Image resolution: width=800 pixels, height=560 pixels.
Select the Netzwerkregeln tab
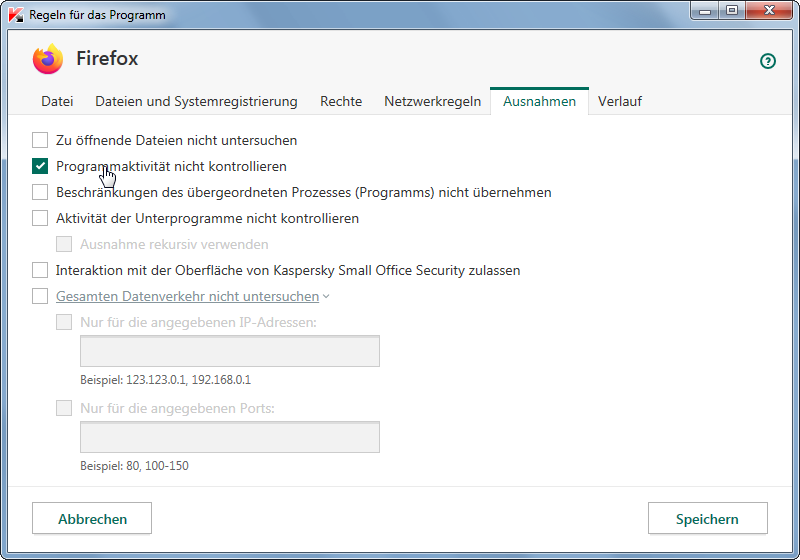pos(433,101)
